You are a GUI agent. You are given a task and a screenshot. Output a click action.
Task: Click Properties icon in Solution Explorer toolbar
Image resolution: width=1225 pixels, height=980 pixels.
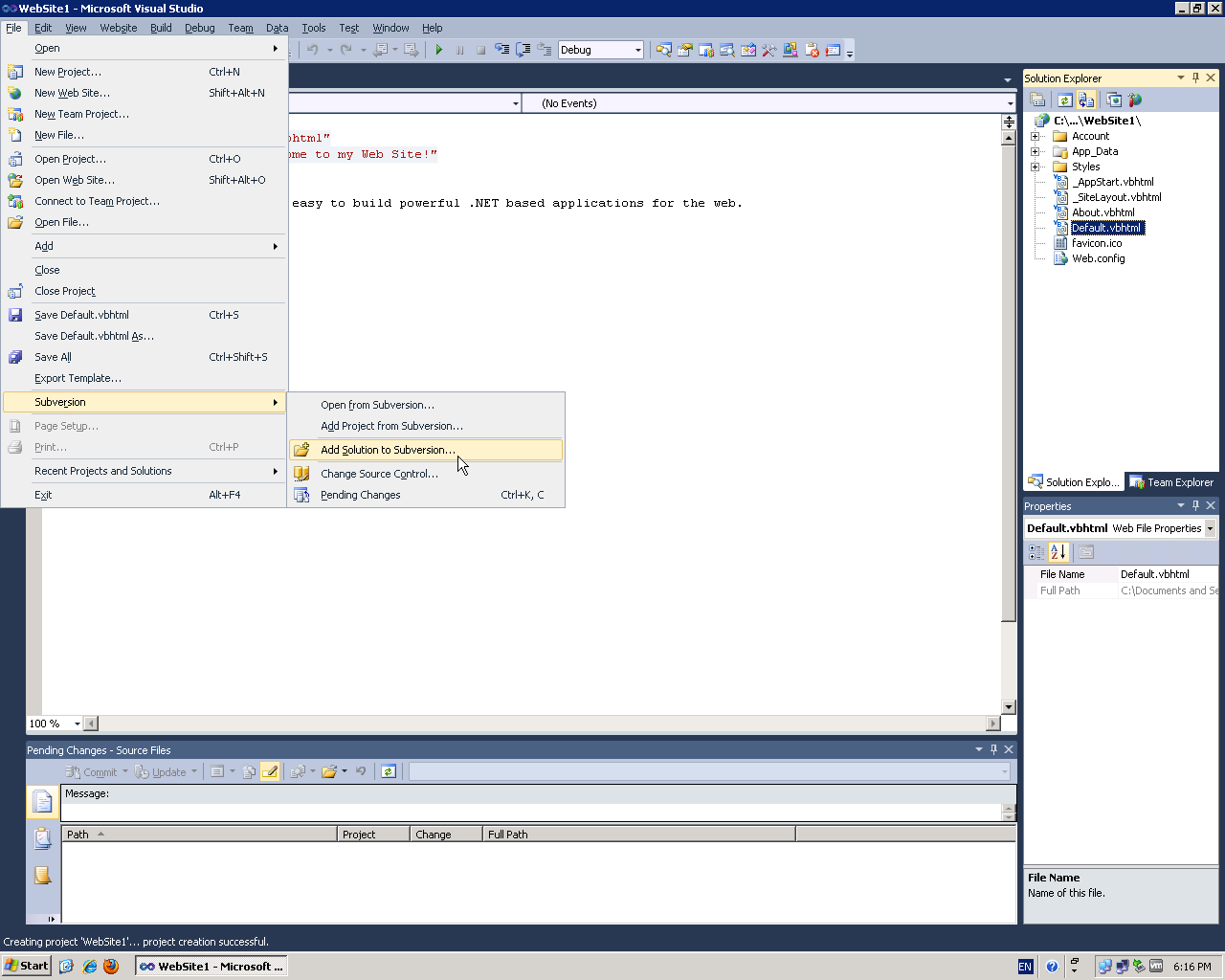pyautogui.click(x=1037, y=100)
